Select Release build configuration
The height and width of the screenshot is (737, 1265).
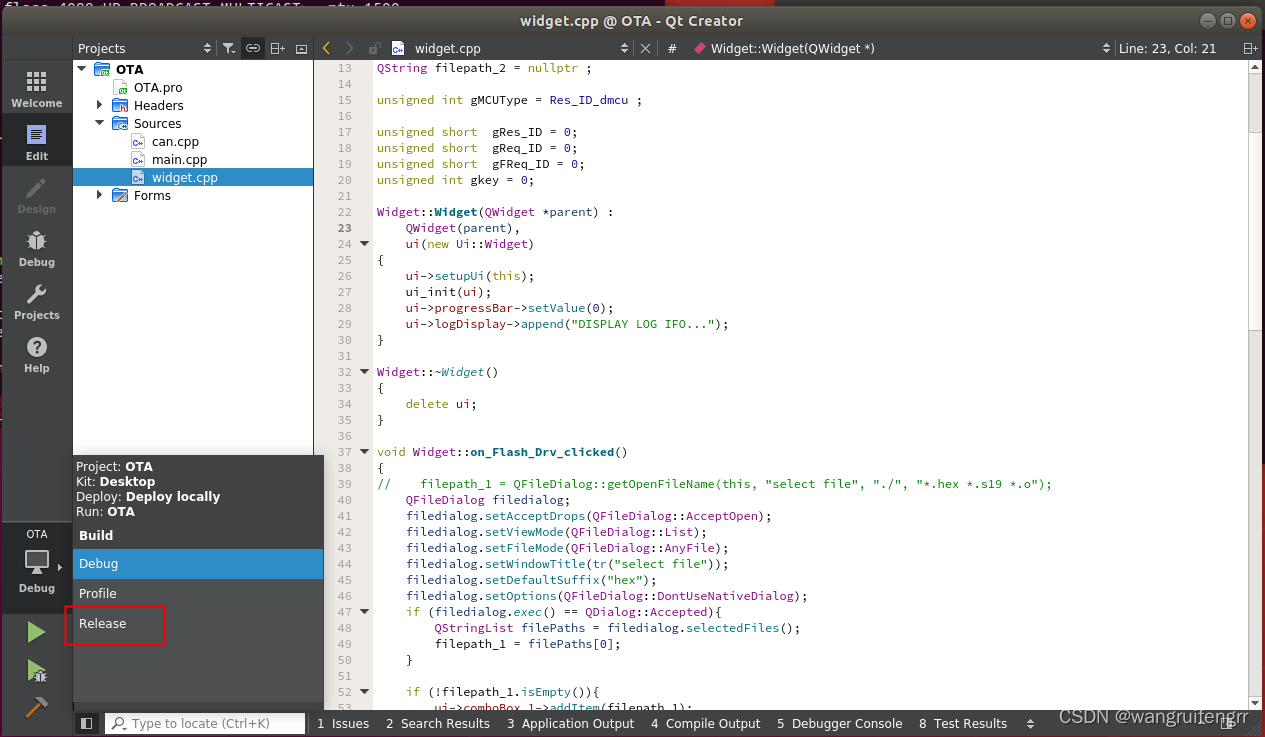coord(198,623)
